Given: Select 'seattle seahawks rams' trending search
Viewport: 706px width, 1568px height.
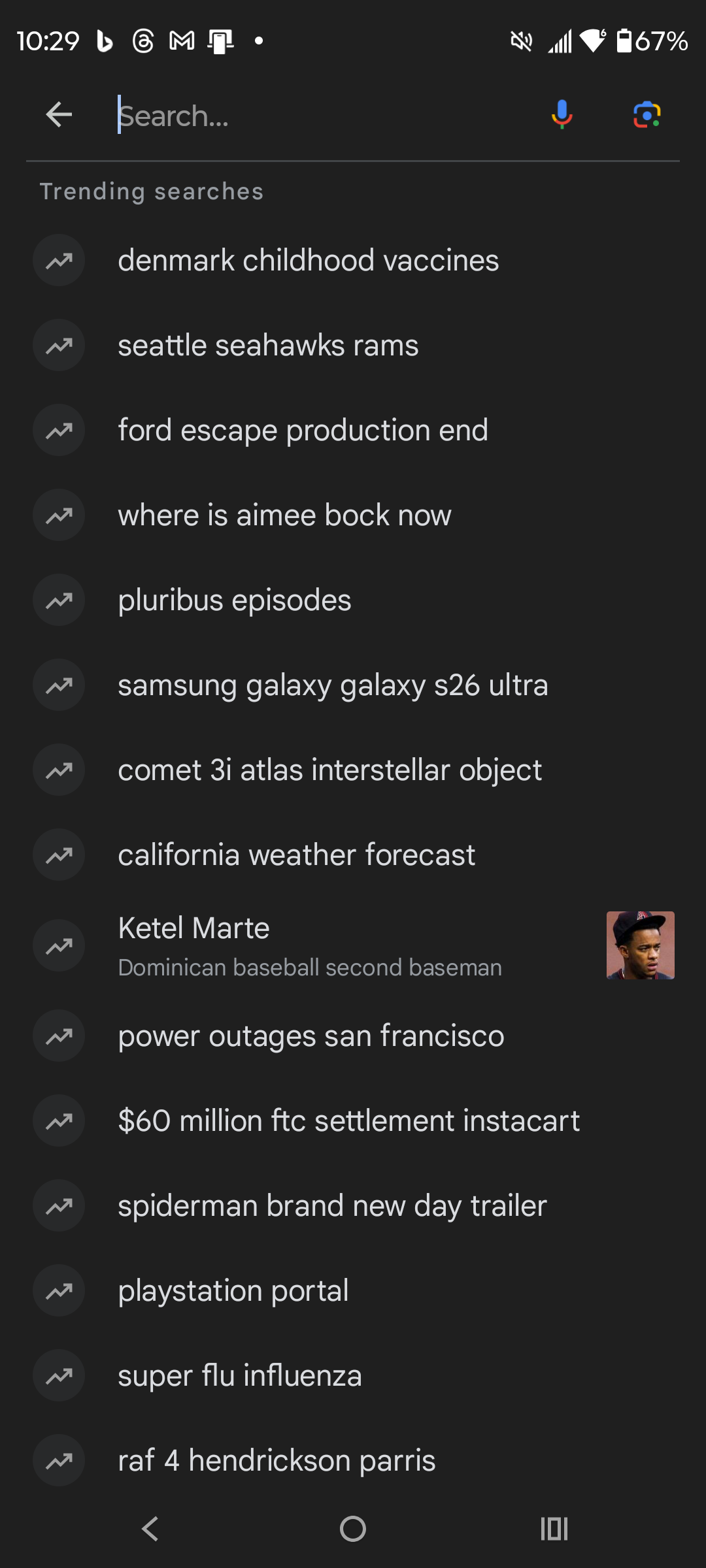Looking at the screenshot, I should [268, 346].
